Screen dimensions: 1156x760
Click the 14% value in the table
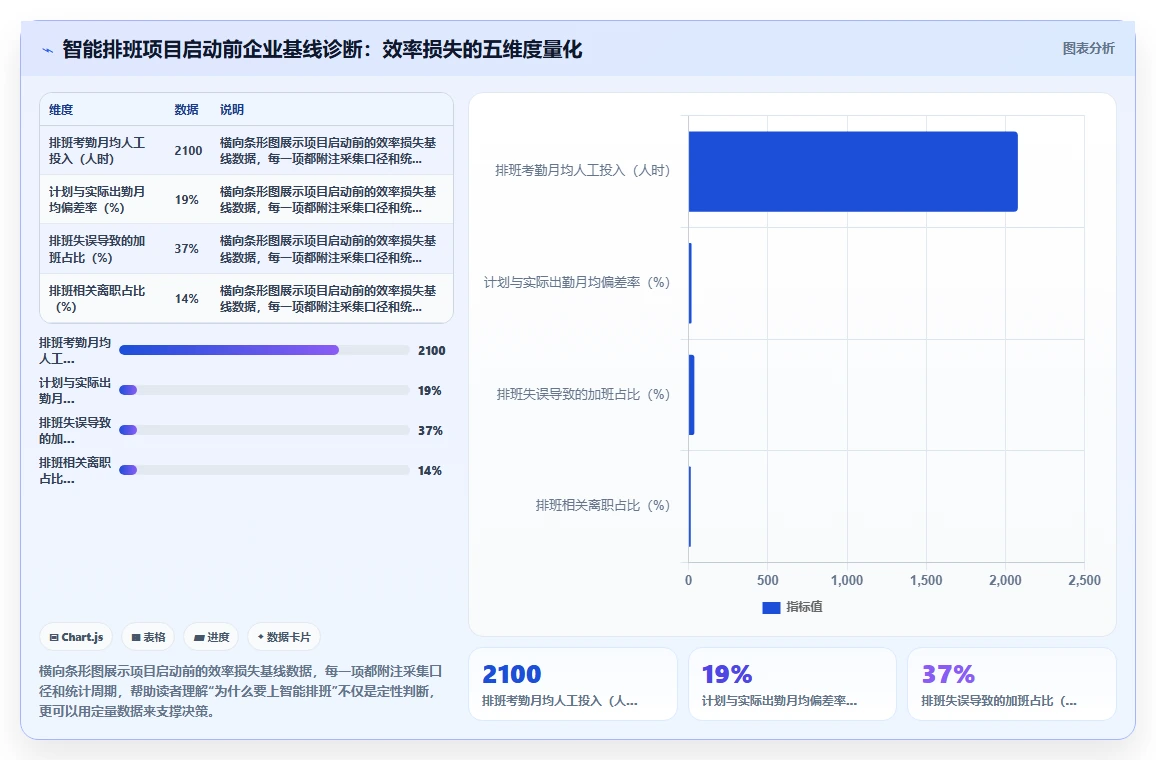point(187,299)
